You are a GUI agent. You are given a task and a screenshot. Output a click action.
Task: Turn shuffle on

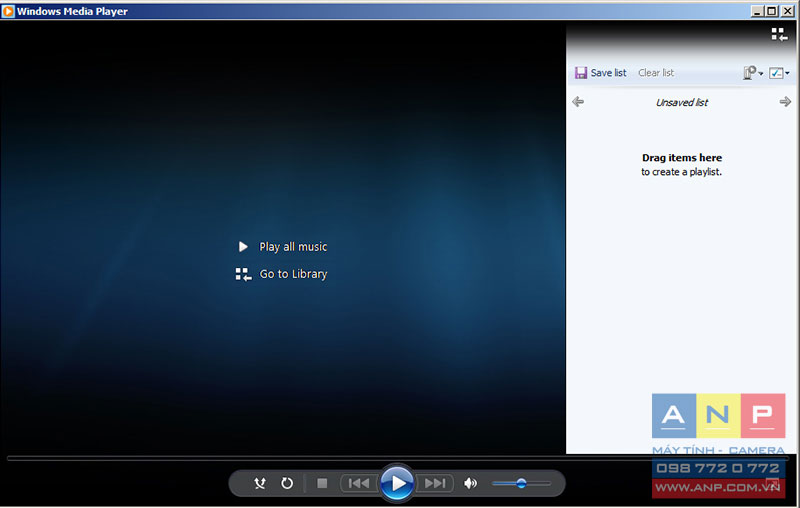[x=260, y=483]
